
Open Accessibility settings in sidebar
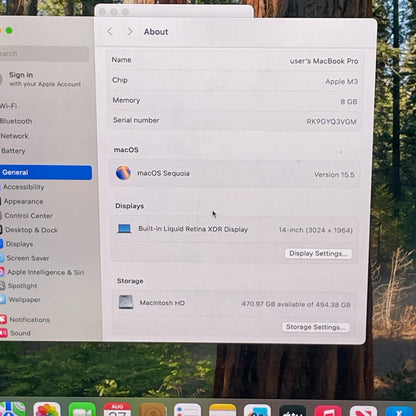[x=23, y=187]
